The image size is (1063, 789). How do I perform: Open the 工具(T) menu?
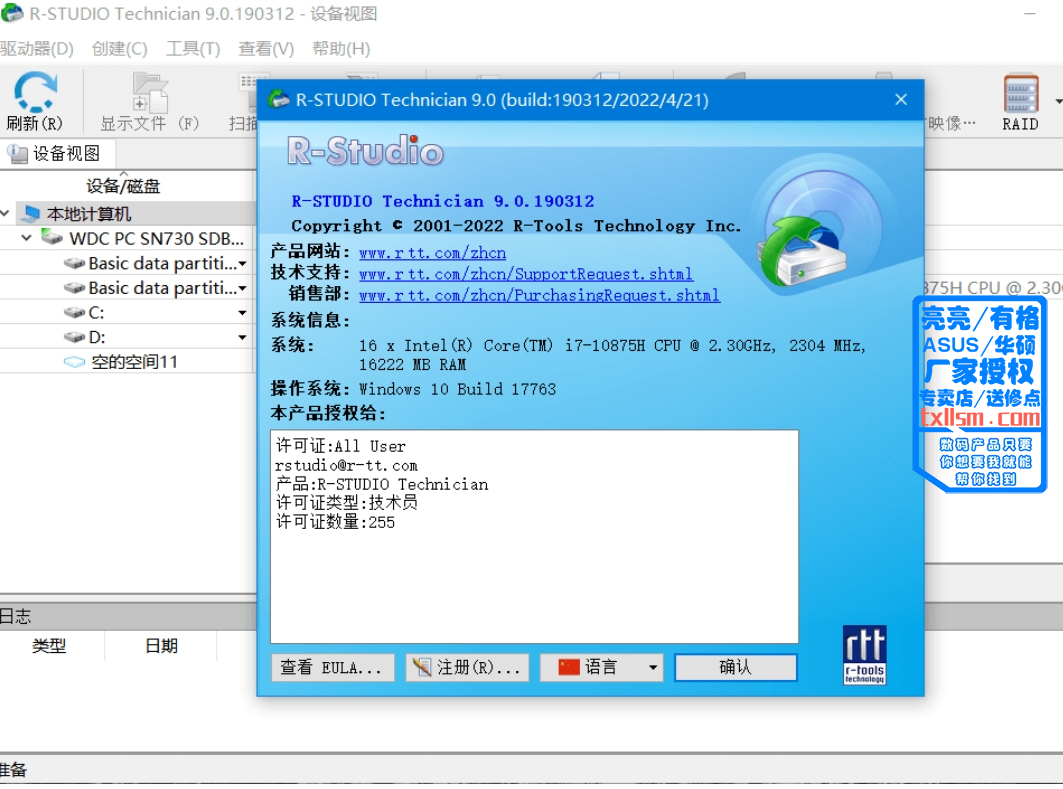pyautogui.click(x=193, y=49)
